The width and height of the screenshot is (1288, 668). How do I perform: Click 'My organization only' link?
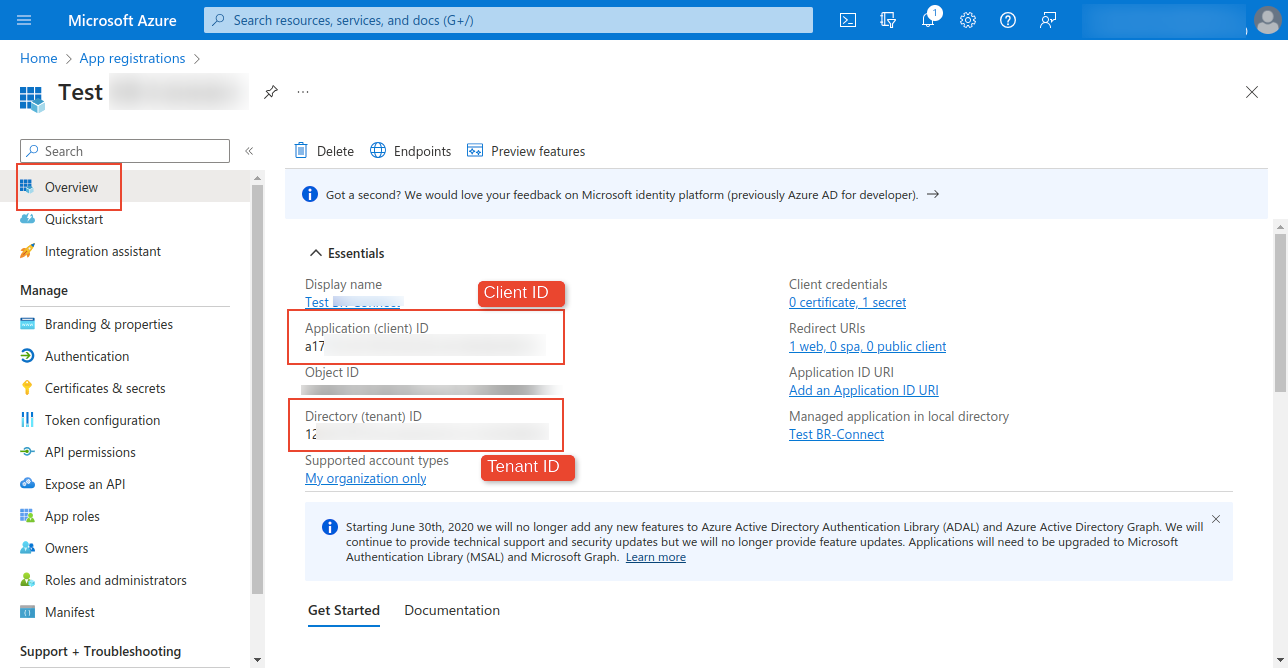pos(366,478)
